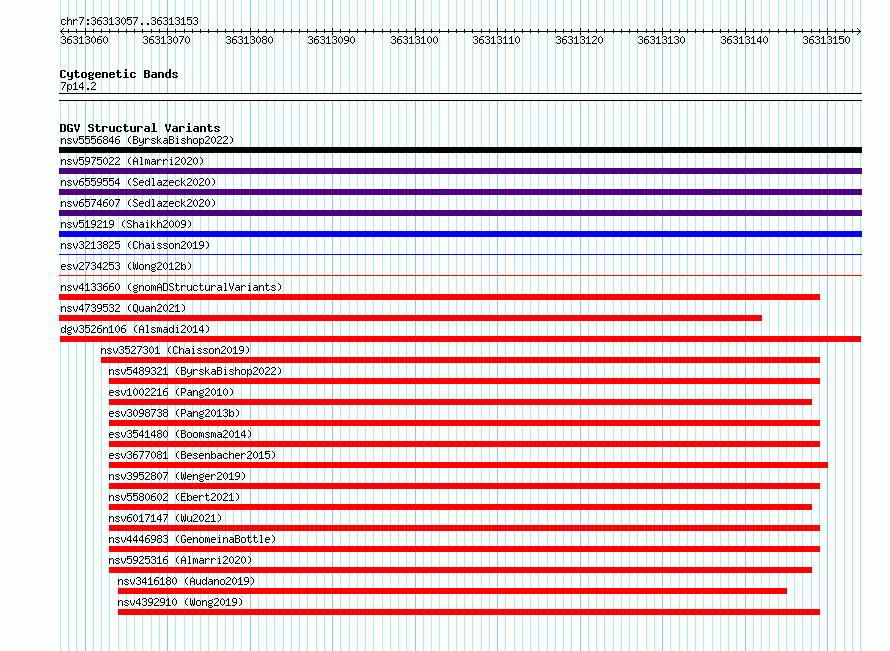
Task: Click the esv3541480 (Boomsma2014) label
Action: [x=180, y=434]
